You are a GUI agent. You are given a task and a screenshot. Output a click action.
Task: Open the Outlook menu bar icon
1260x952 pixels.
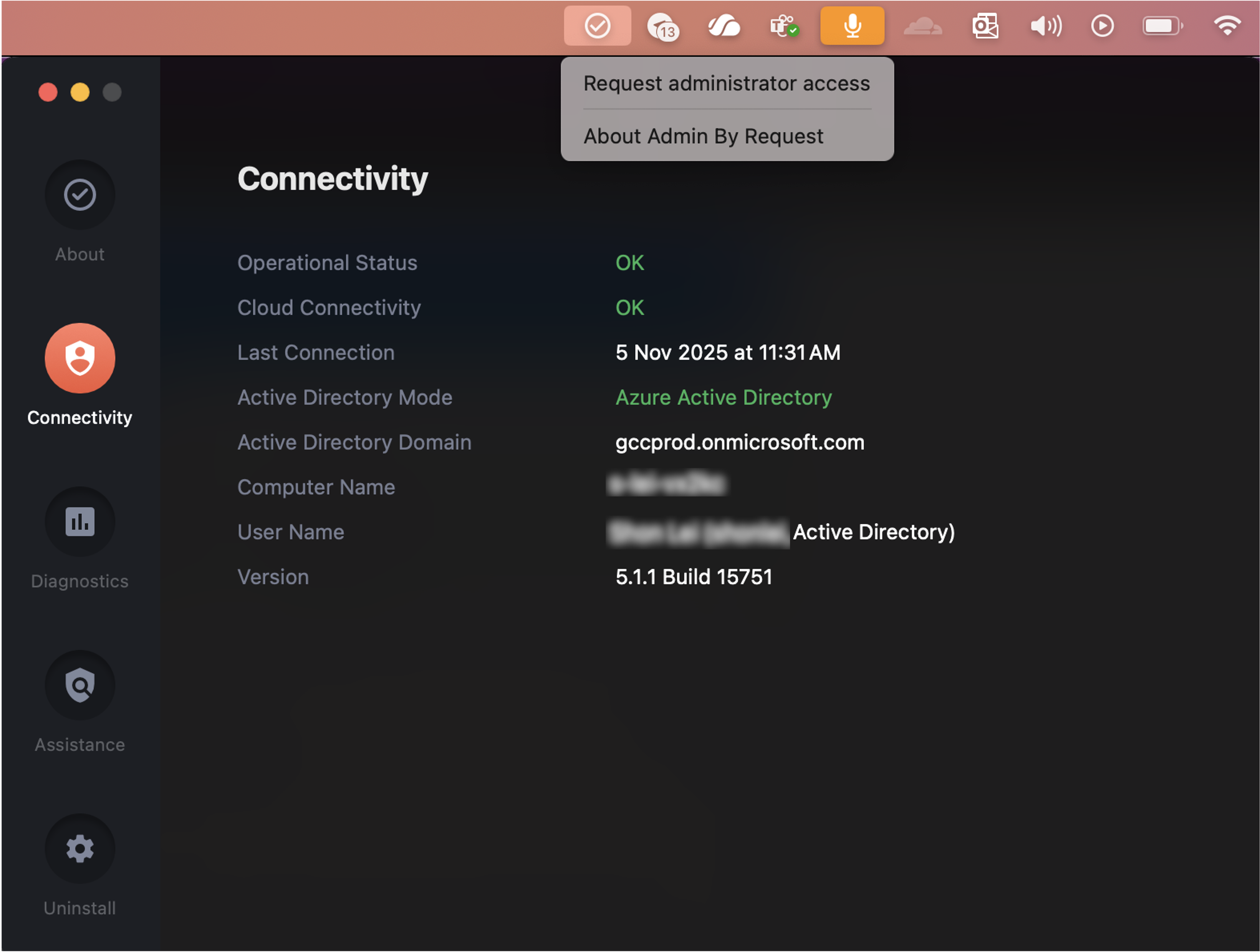985,26
